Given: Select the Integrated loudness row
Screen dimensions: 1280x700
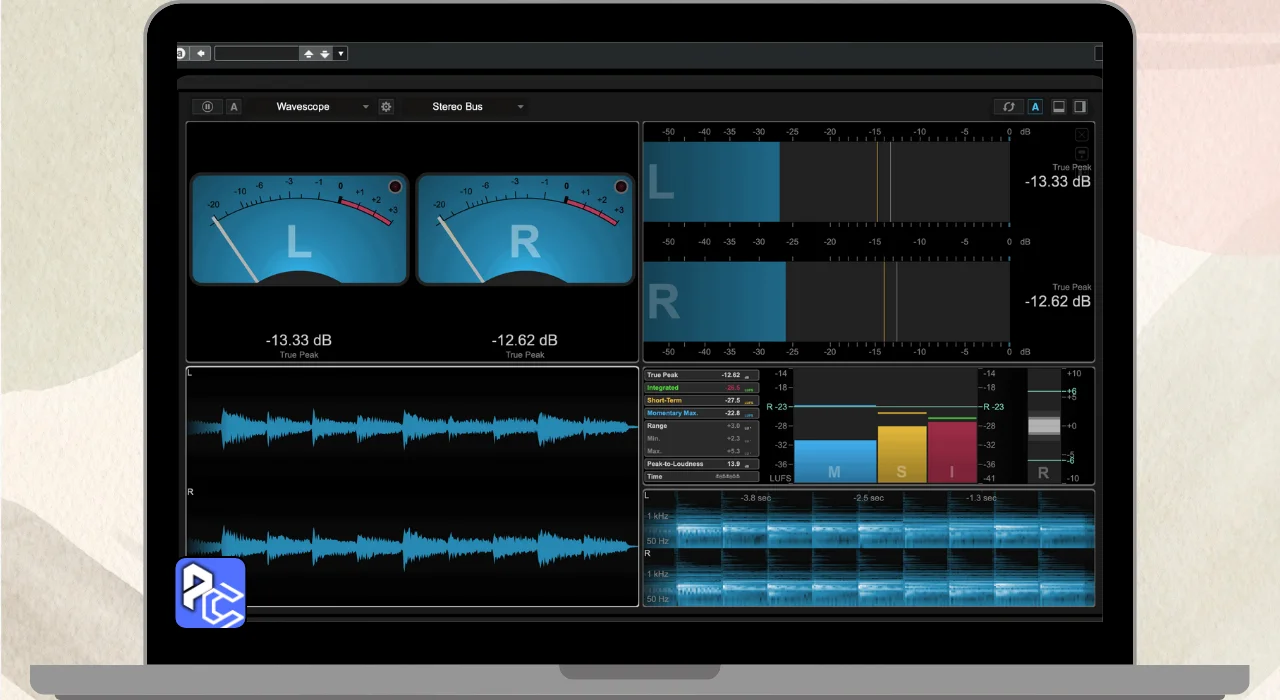Looking at the screenshot, I should click(701, 388).
